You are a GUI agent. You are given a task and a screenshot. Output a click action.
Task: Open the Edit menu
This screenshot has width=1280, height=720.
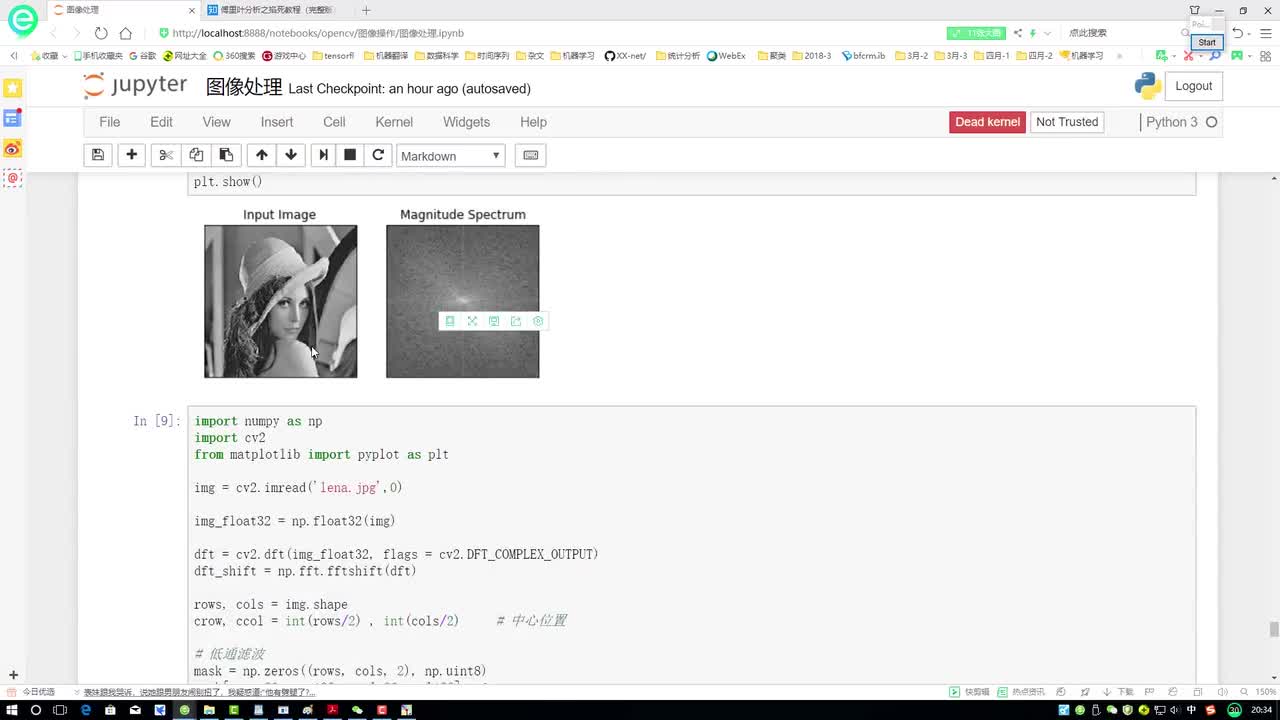pyautogui.click(x=161, y=122)
